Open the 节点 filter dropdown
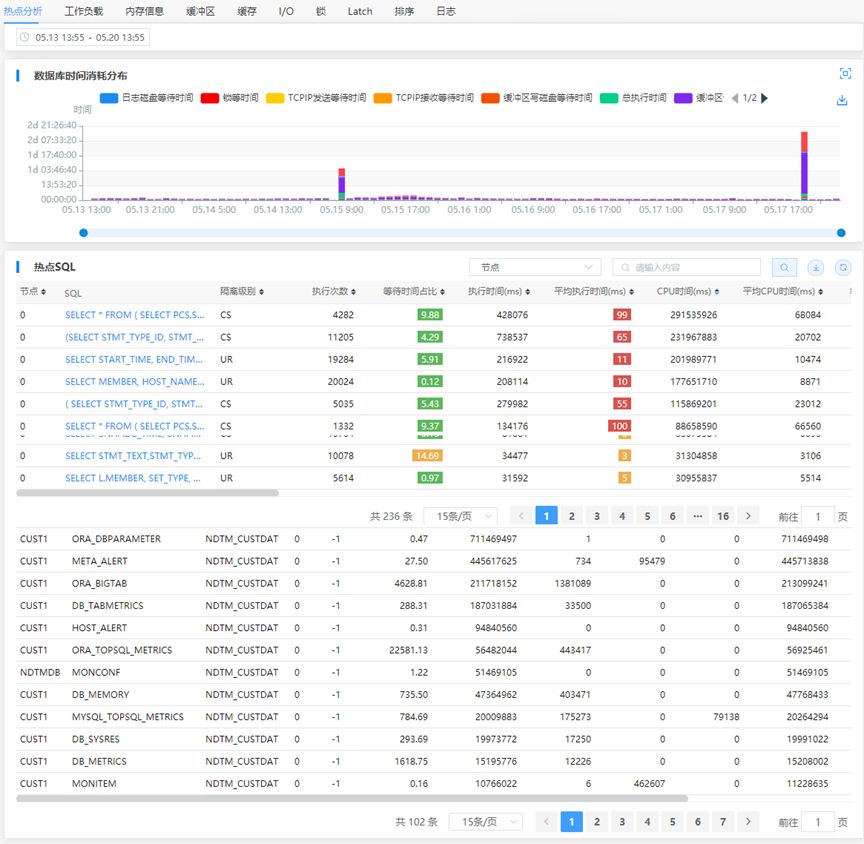864x844 pixels. tap(534, 267)
